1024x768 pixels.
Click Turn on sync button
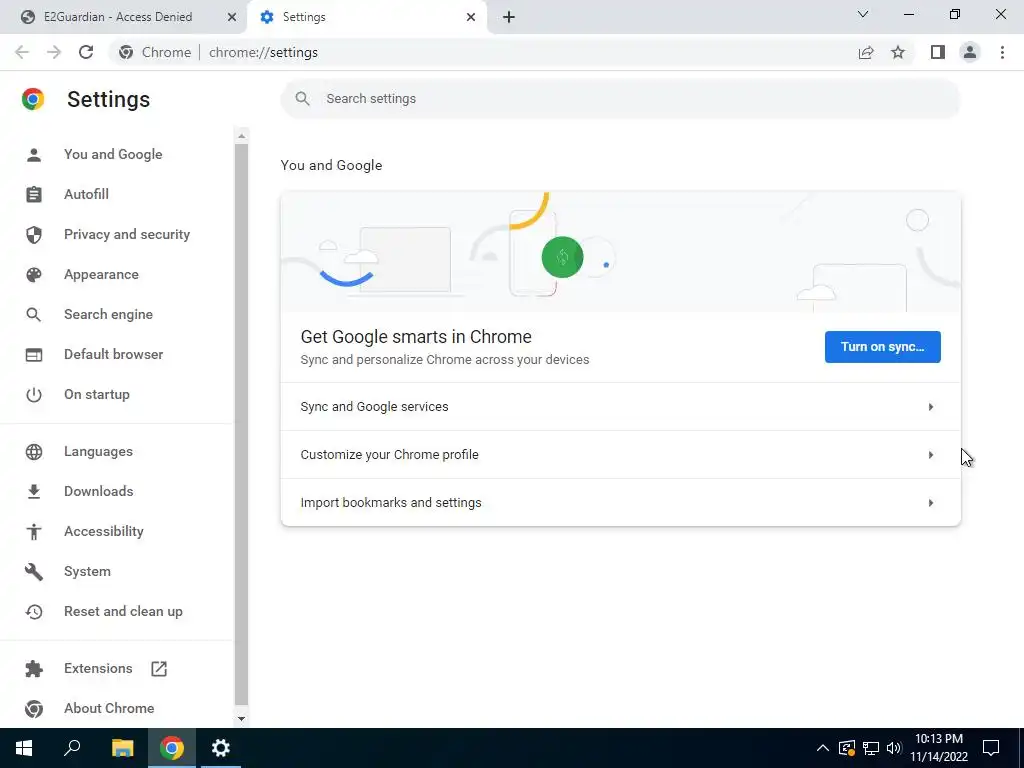coord(882,347)
